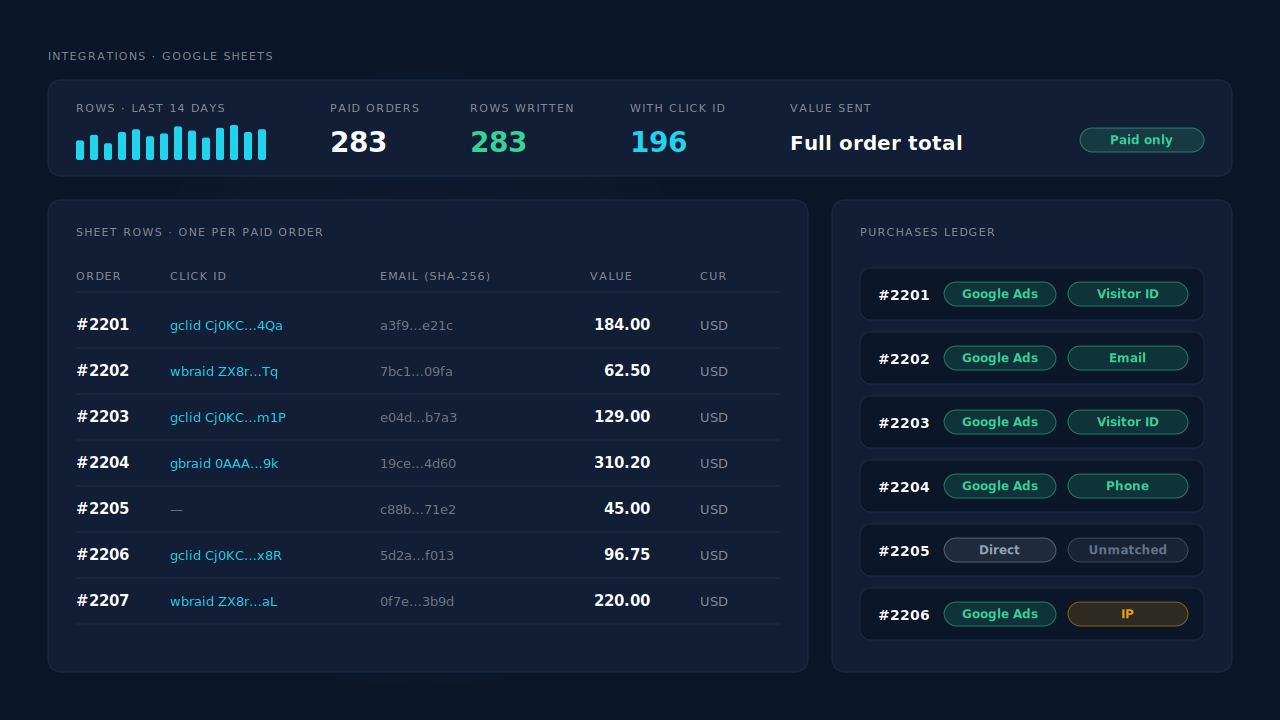Click the "Email (SHA-256)" column header
1280x720 pixels.
[x=435, y=276]
